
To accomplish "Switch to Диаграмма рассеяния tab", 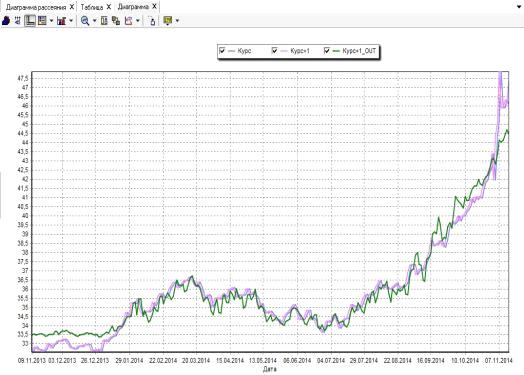I will [x=36, y=7].
